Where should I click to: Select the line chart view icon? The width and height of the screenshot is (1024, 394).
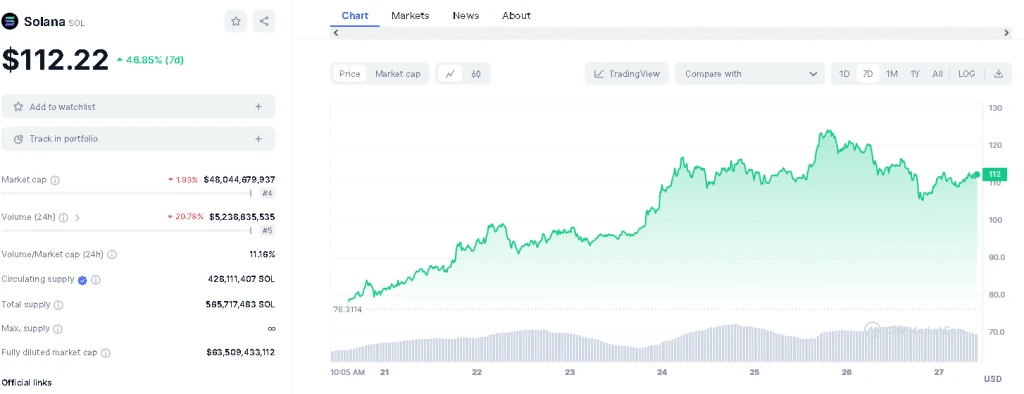click(x=450, y=74)
